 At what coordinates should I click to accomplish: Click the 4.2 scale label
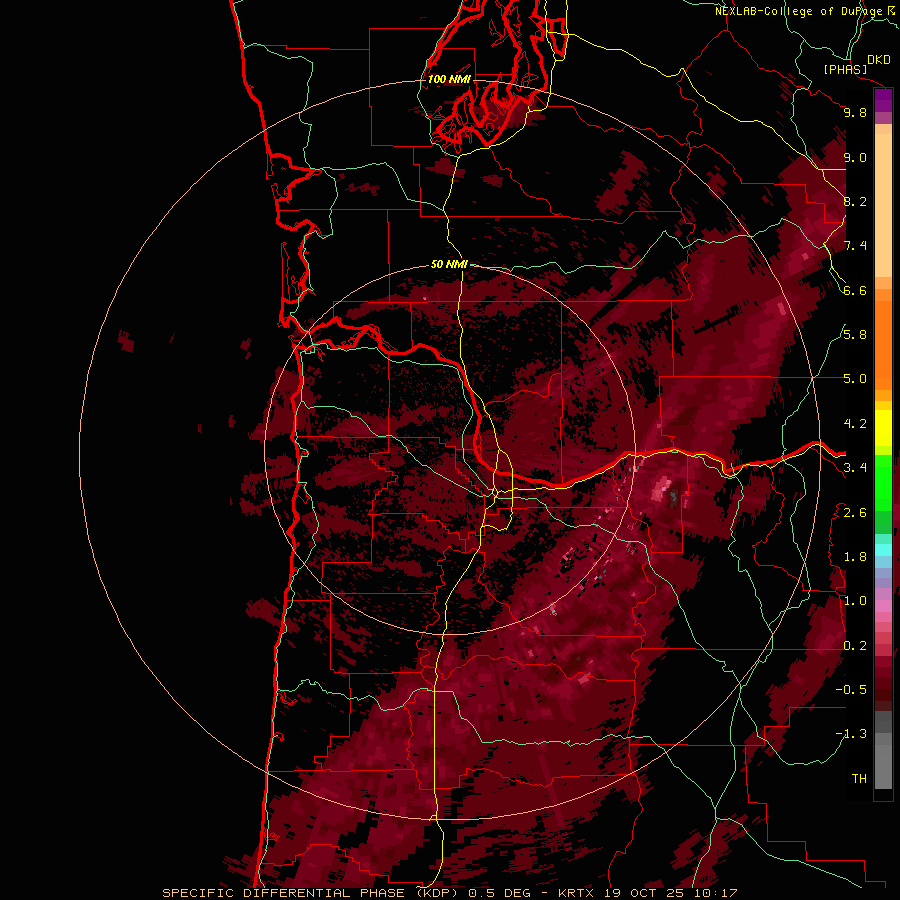pos(855,424)
